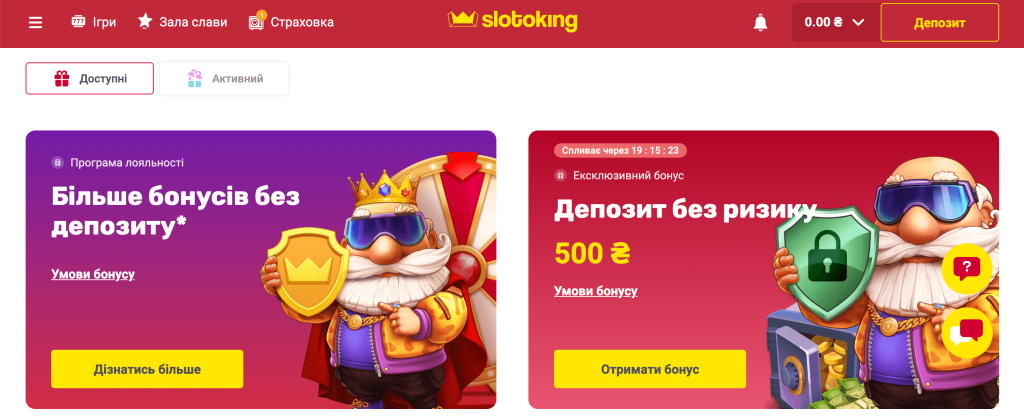
Task: Click the gift icon in Доступні tab
Action: click(61, 79)
